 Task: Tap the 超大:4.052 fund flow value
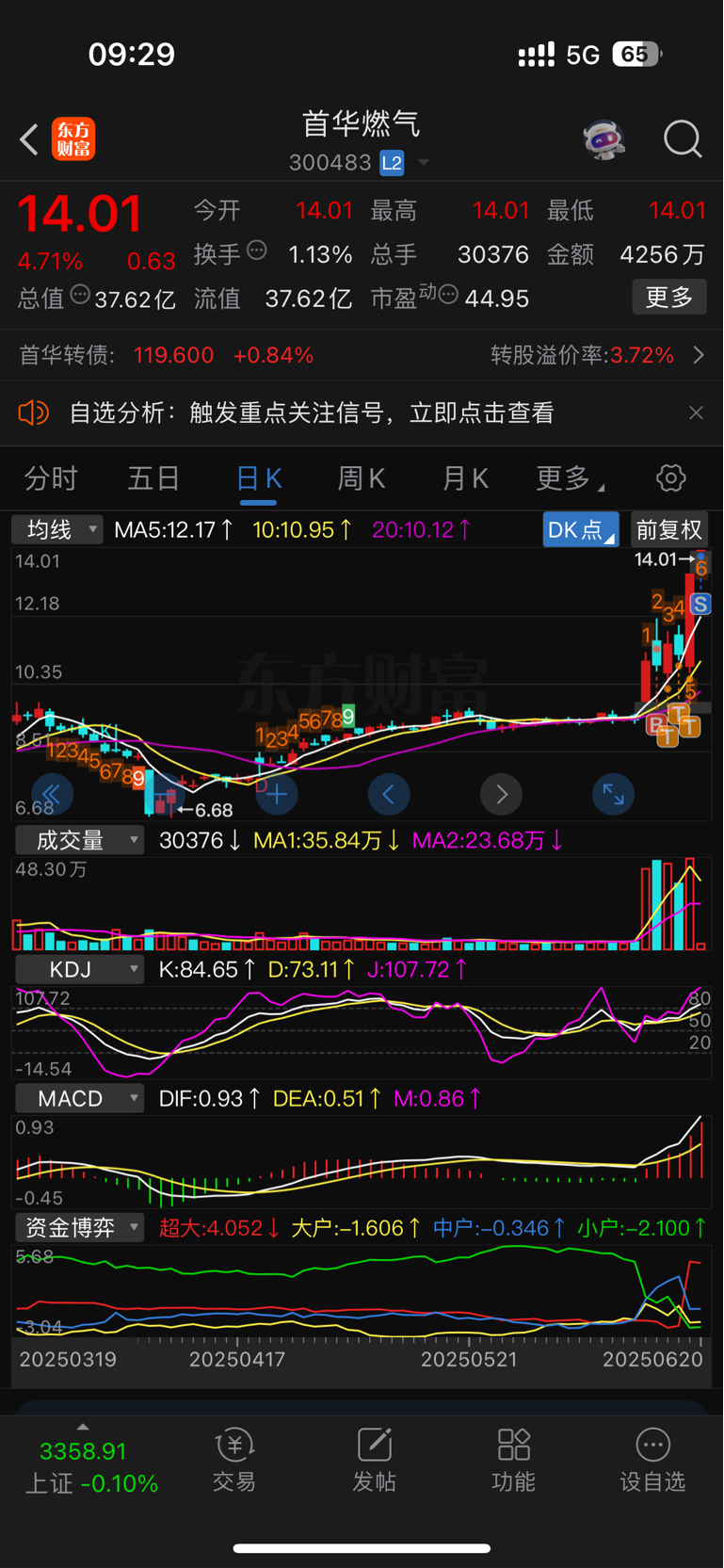(218, 1227)
